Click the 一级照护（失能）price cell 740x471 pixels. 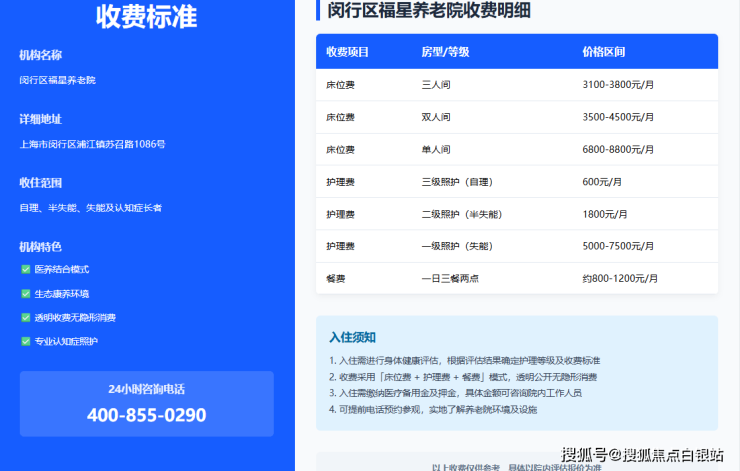pyautogui.click(x=618, y=246)
